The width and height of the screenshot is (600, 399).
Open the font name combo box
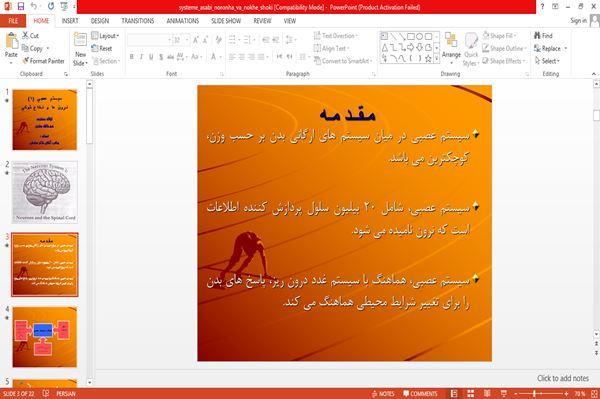coord(149,40)
